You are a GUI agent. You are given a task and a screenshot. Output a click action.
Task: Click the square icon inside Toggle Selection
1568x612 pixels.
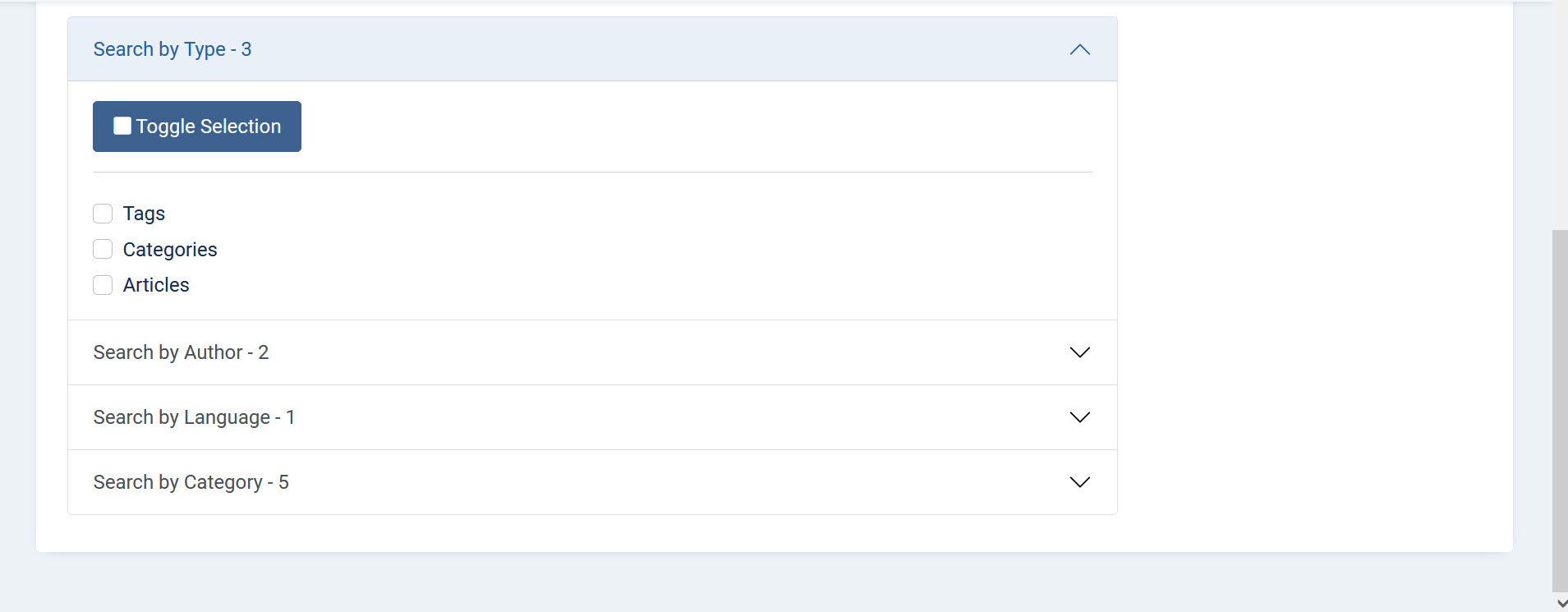[x=122, y=126]
